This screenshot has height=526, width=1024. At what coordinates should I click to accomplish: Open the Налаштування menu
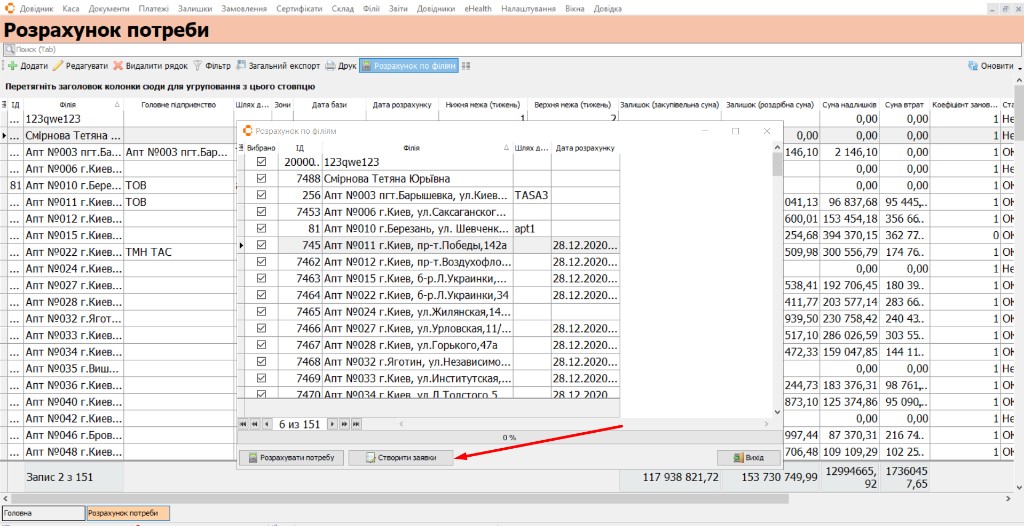pos(528,9)
